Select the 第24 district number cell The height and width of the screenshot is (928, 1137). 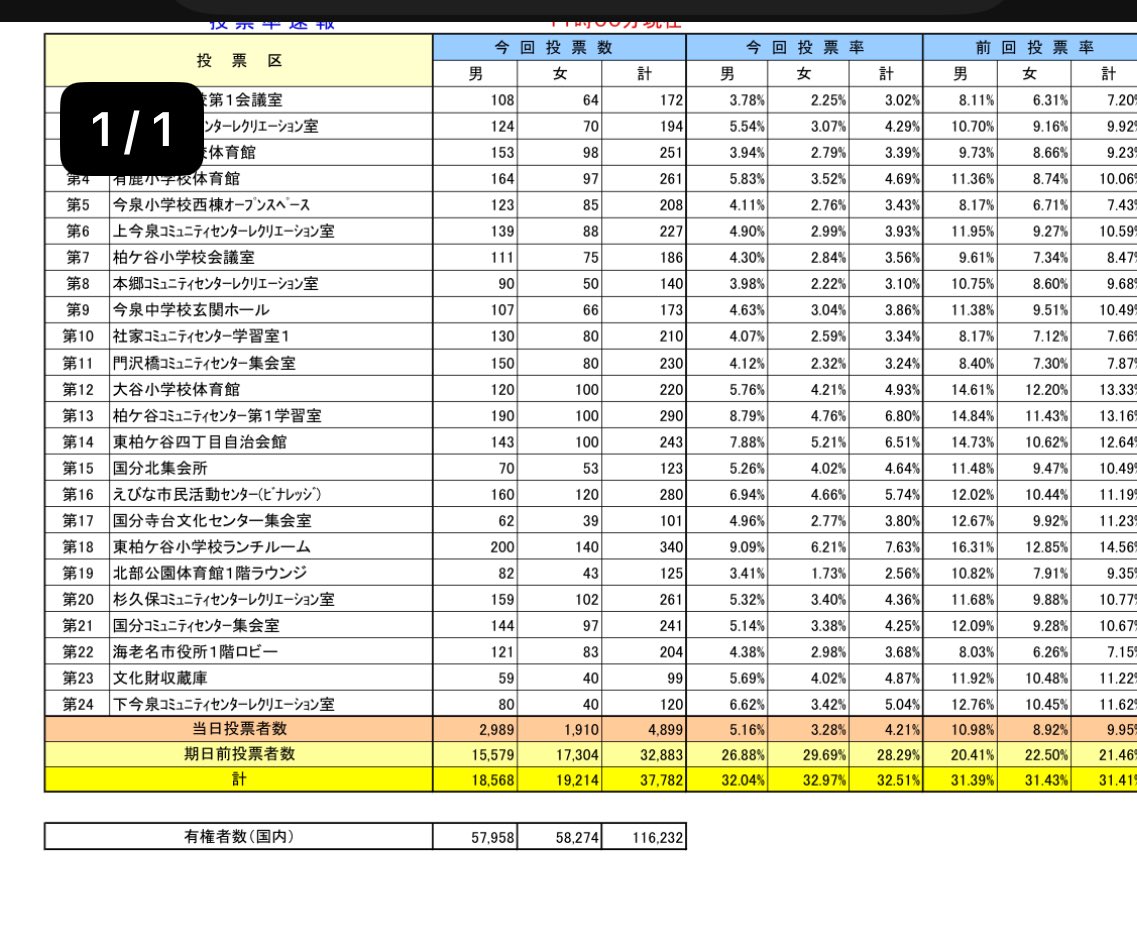78,704
